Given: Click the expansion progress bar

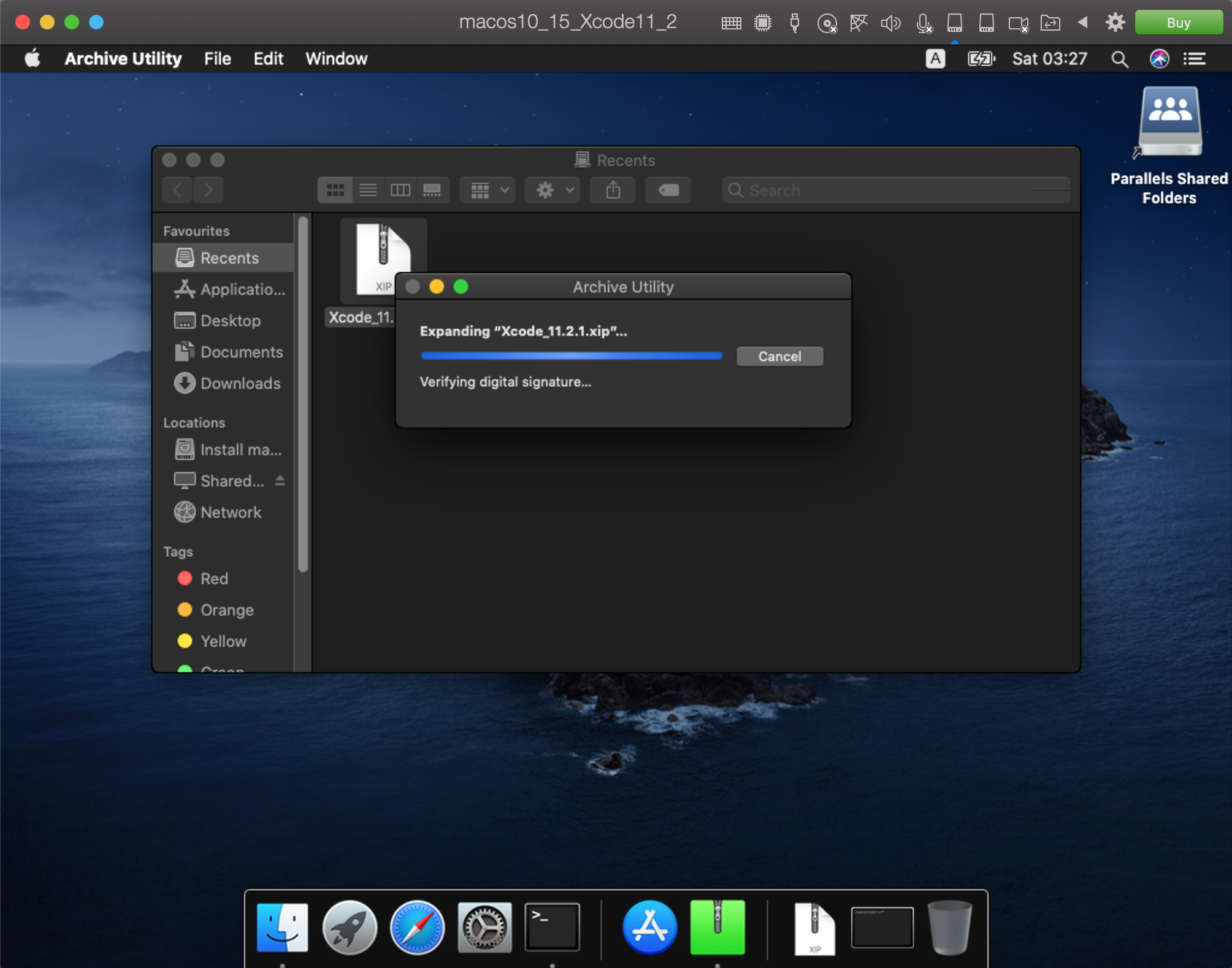Looking at the screenshot, I should [x=571, y=356].
